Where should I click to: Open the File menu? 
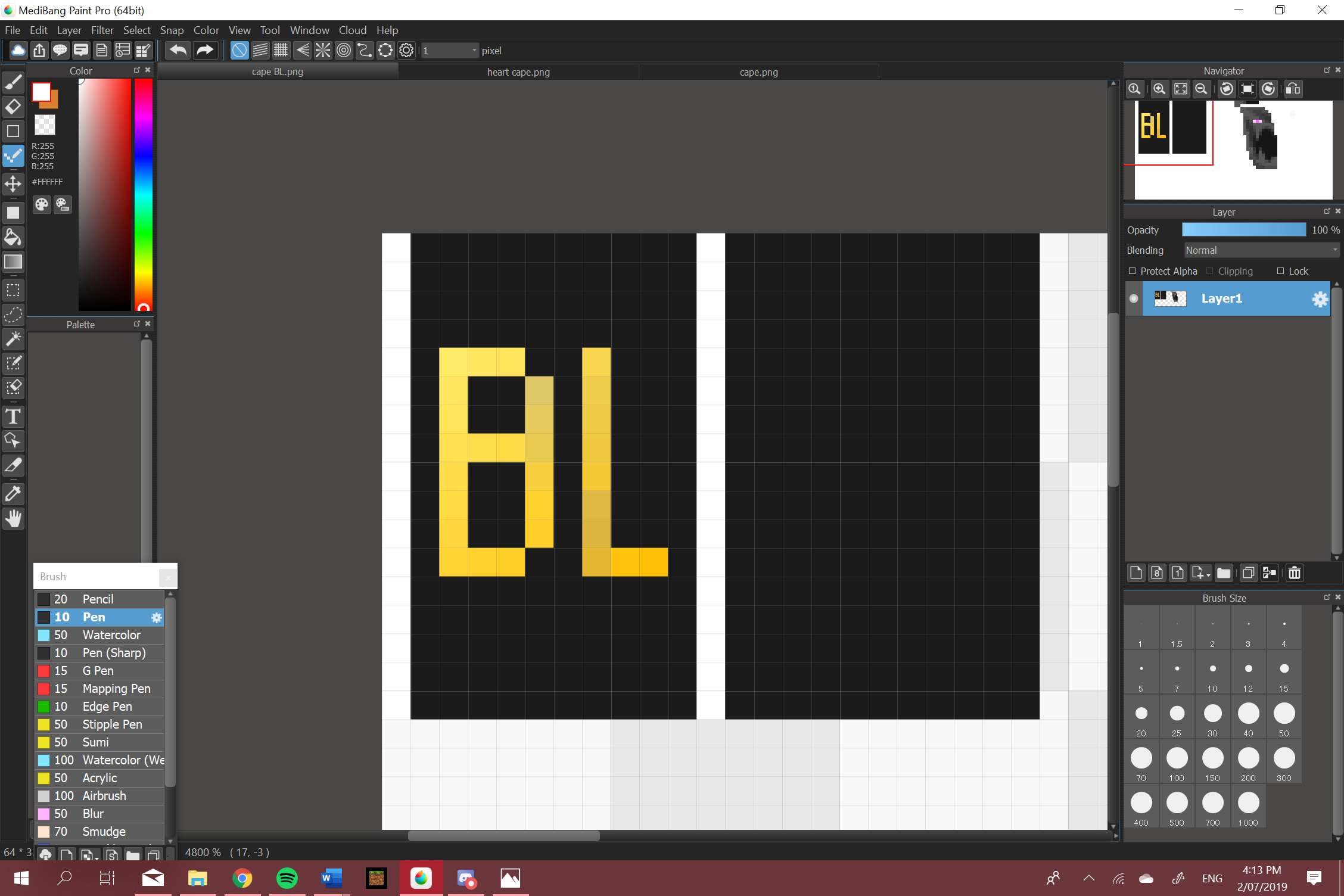click(13, 30)
